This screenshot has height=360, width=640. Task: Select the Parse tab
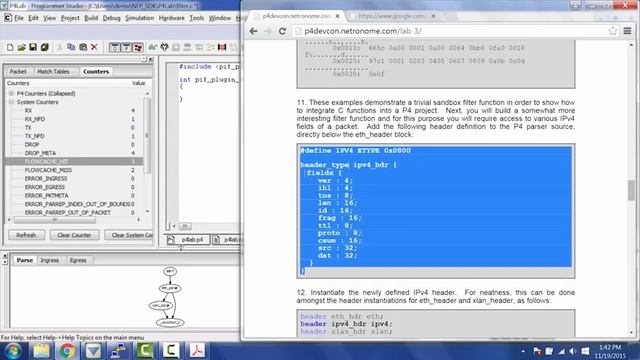[24, 260]
